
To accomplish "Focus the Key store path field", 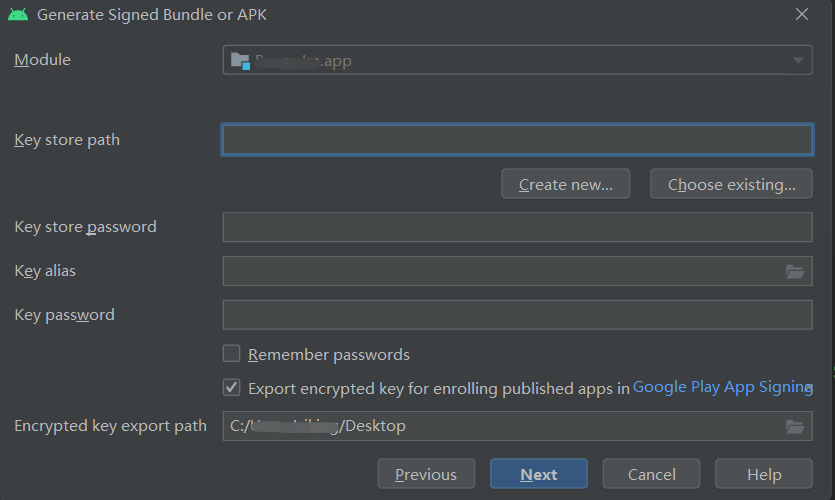I will (x=517, y=140).
